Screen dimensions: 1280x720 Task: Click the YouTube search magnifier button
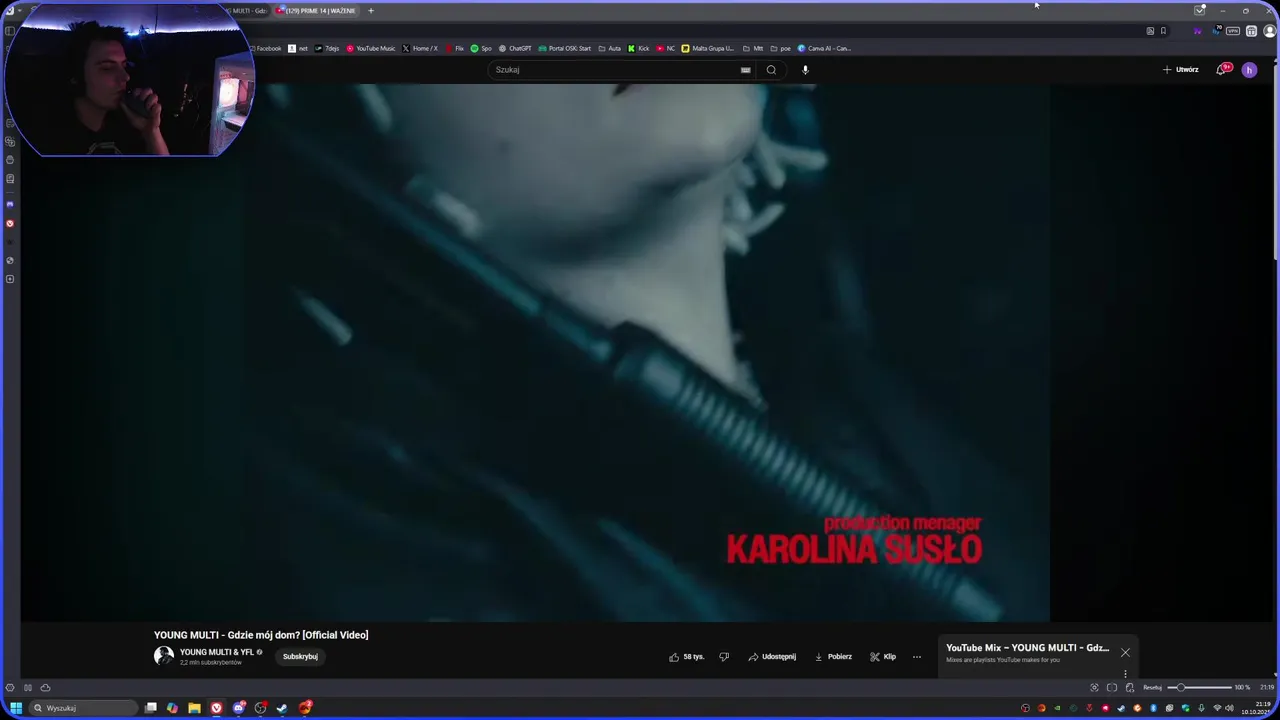(771, 70)
